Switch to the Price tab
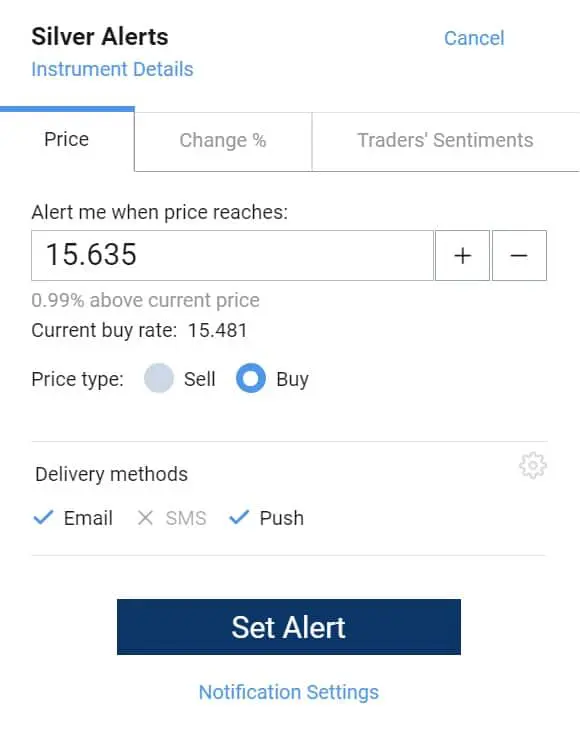 [67, 140]
